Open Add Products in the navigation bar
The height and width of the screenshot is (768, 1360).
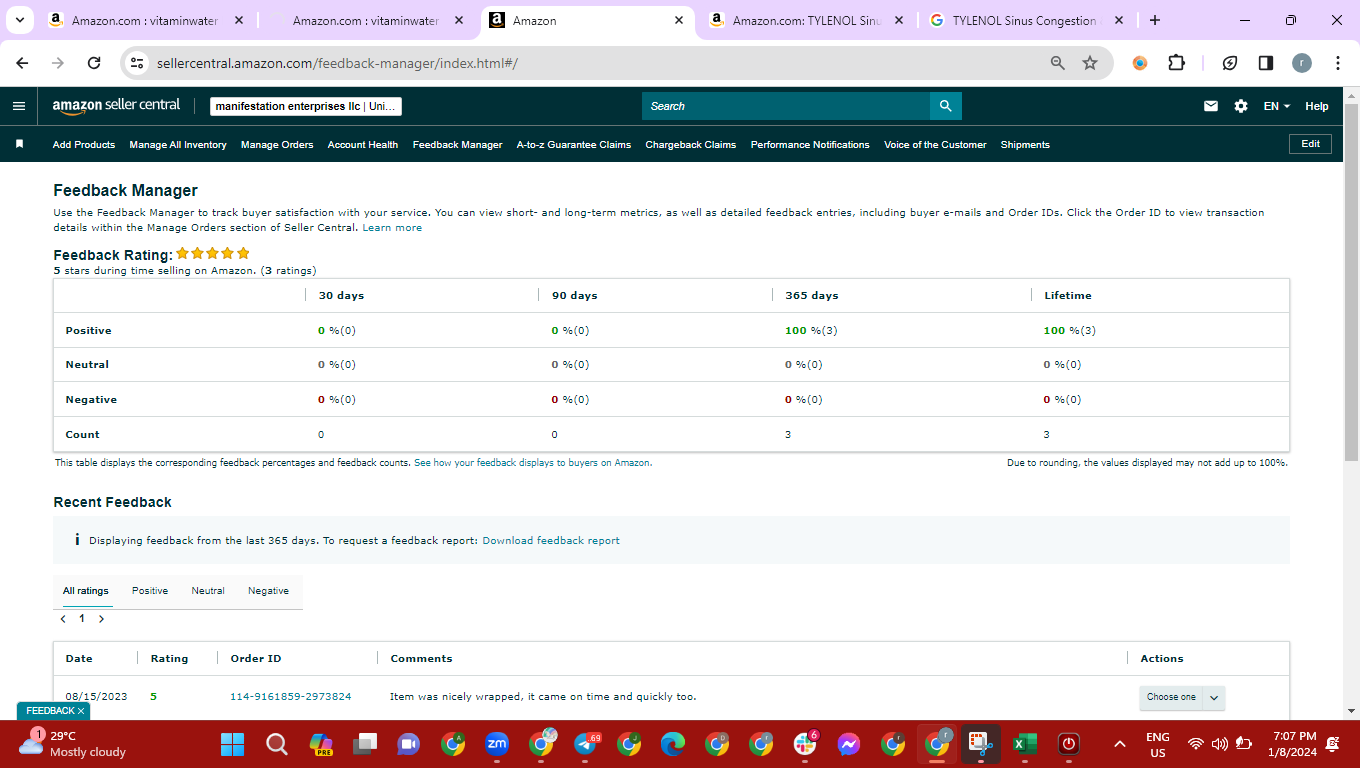(84, 145)
